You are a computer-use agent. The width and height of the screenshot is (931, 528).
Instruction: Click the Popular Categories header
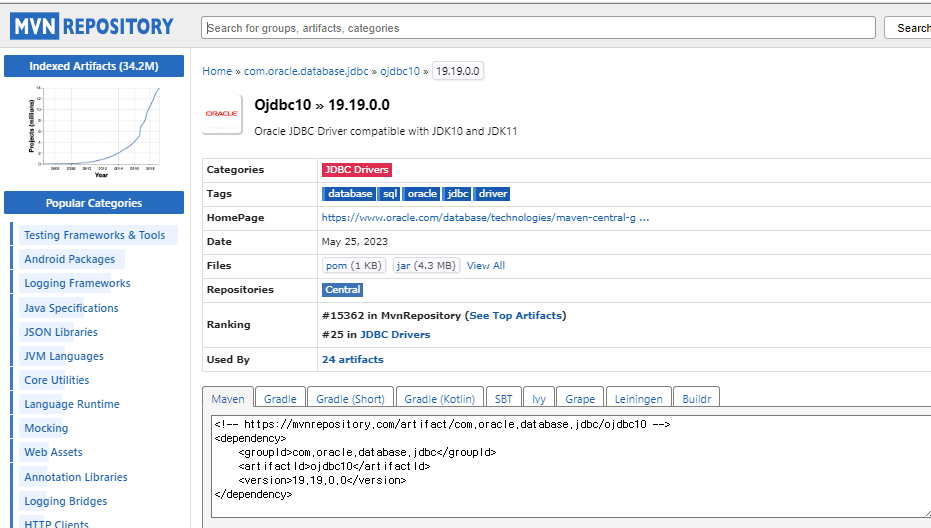tap(94, 203)
